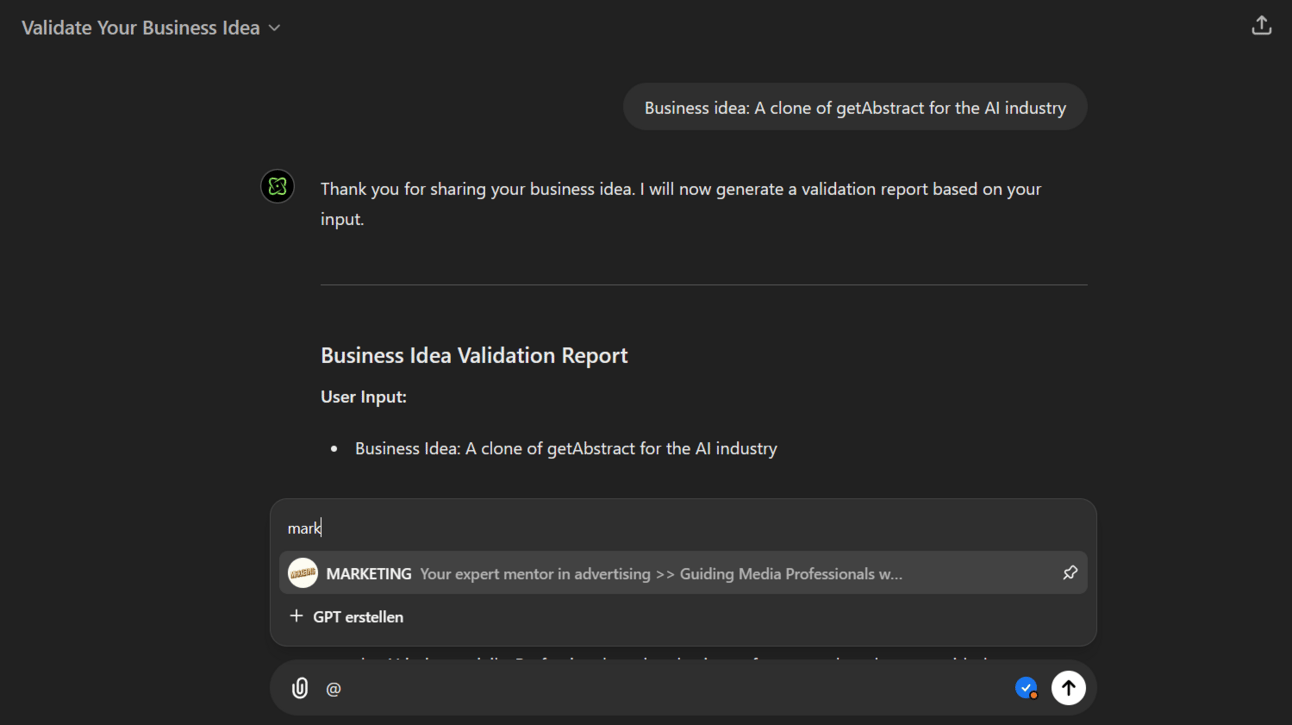1292x725 pixels.
Task: Click the bullet 'Business Idea: A clone of getAbstract'
Action: [566, 448]
